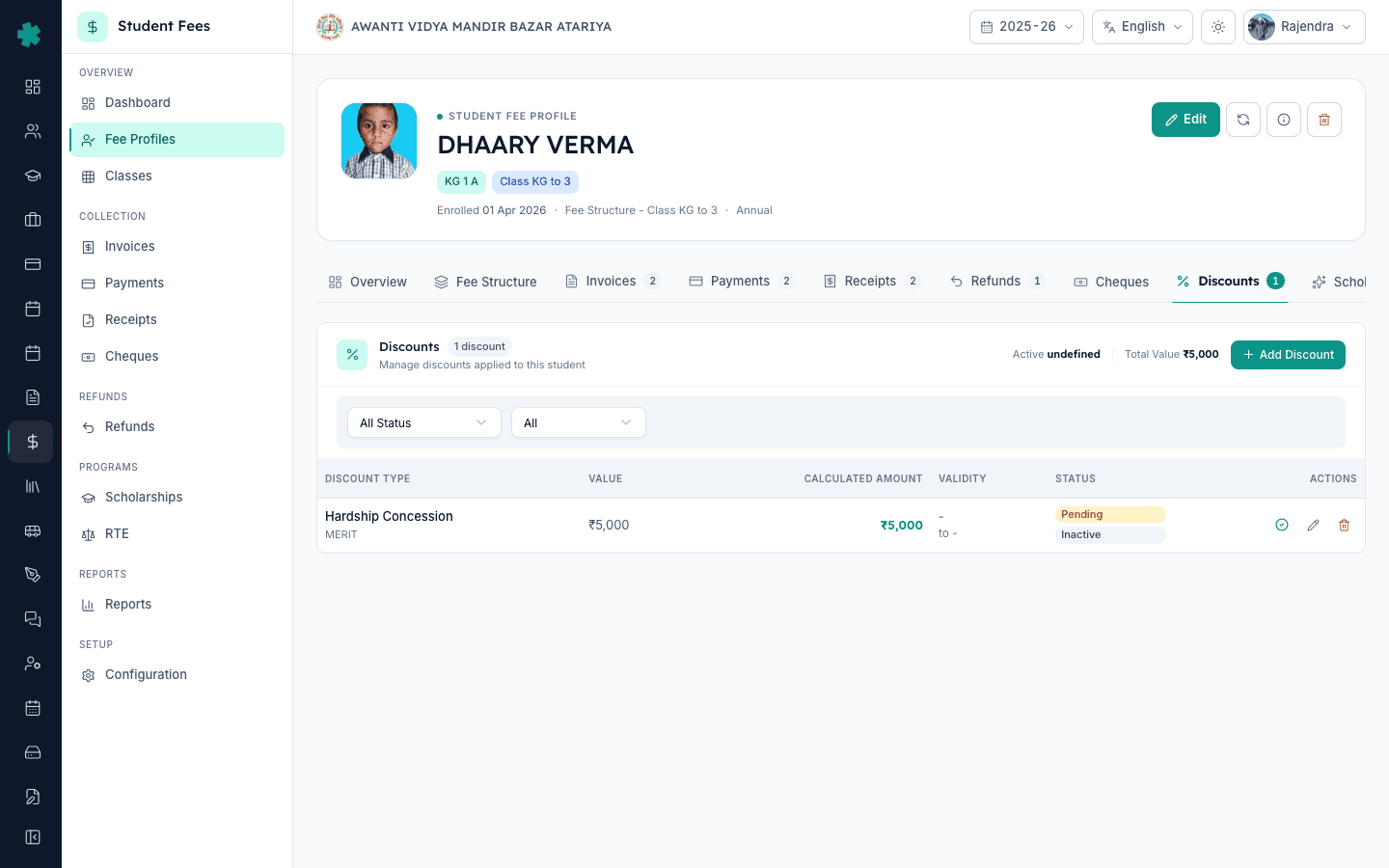Click the percent Discounts icon in the panel
The height and width of the screenshot is (868, 1389).
click(x=352, y=355)
